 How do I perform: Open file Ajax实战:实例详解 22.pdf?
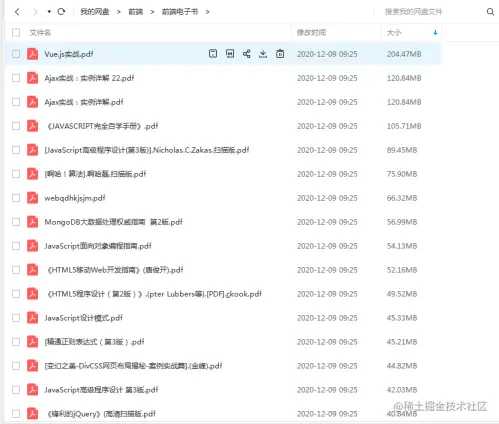pos(89,78)
